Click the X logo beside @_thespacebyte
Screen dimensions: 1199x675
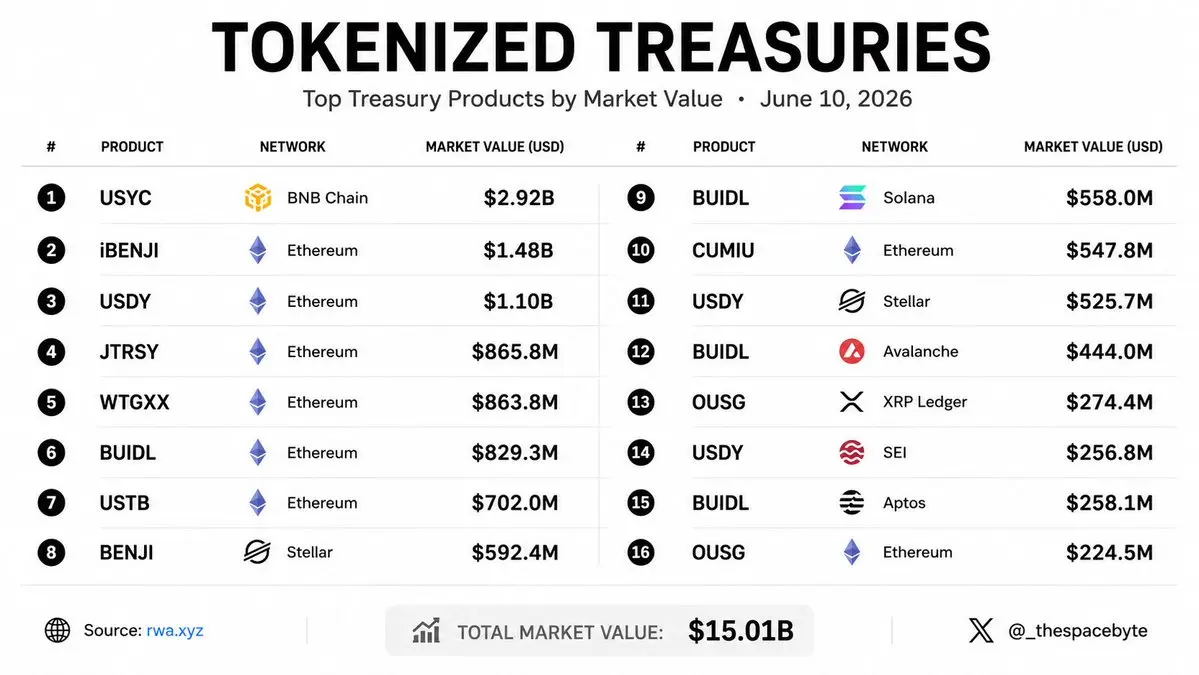pos(981,631)
